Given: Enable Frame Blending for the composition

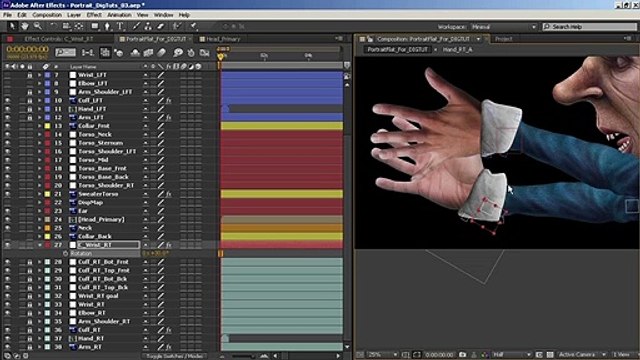Looking at the screenshot, I should [148, 53].
